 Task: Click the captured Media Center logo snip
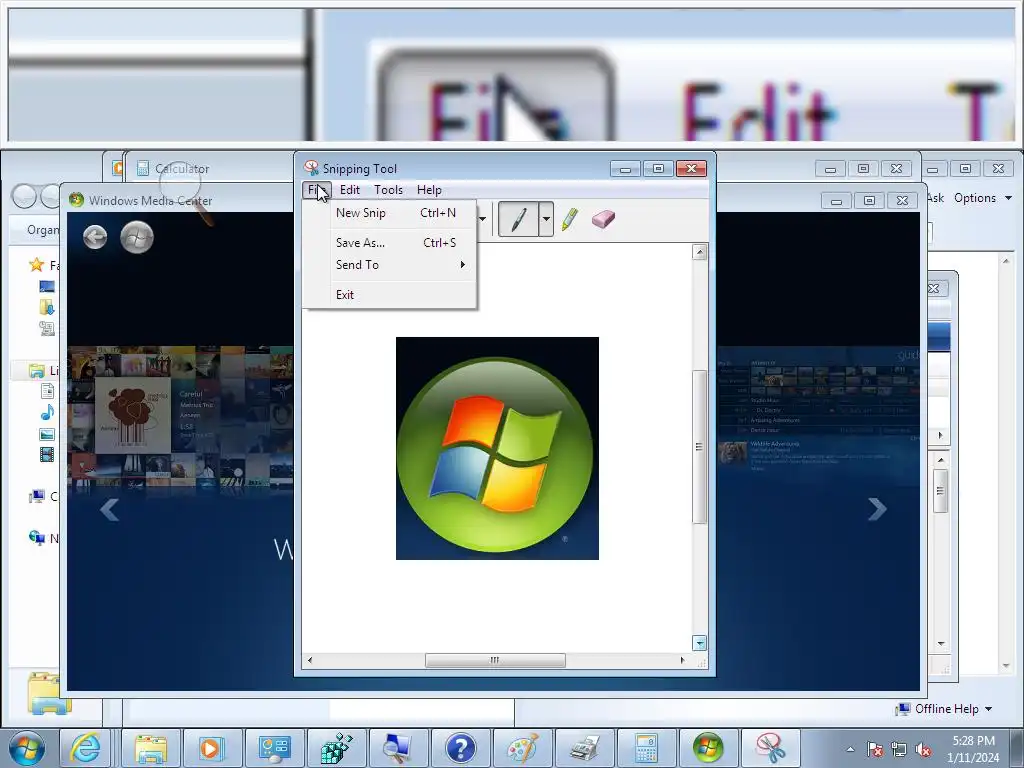coord(497,448)
